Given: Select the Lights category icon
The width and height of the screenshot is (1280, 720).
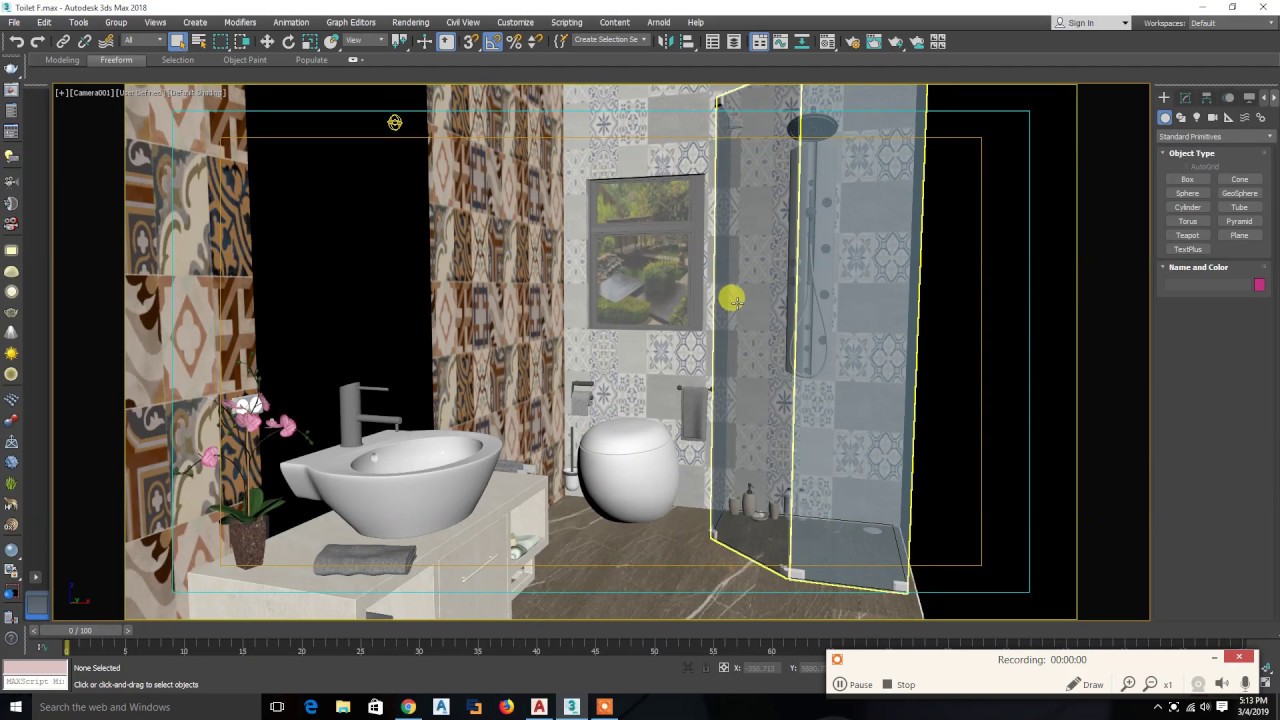Looking at the screenshot, I should pos(1197,118).
